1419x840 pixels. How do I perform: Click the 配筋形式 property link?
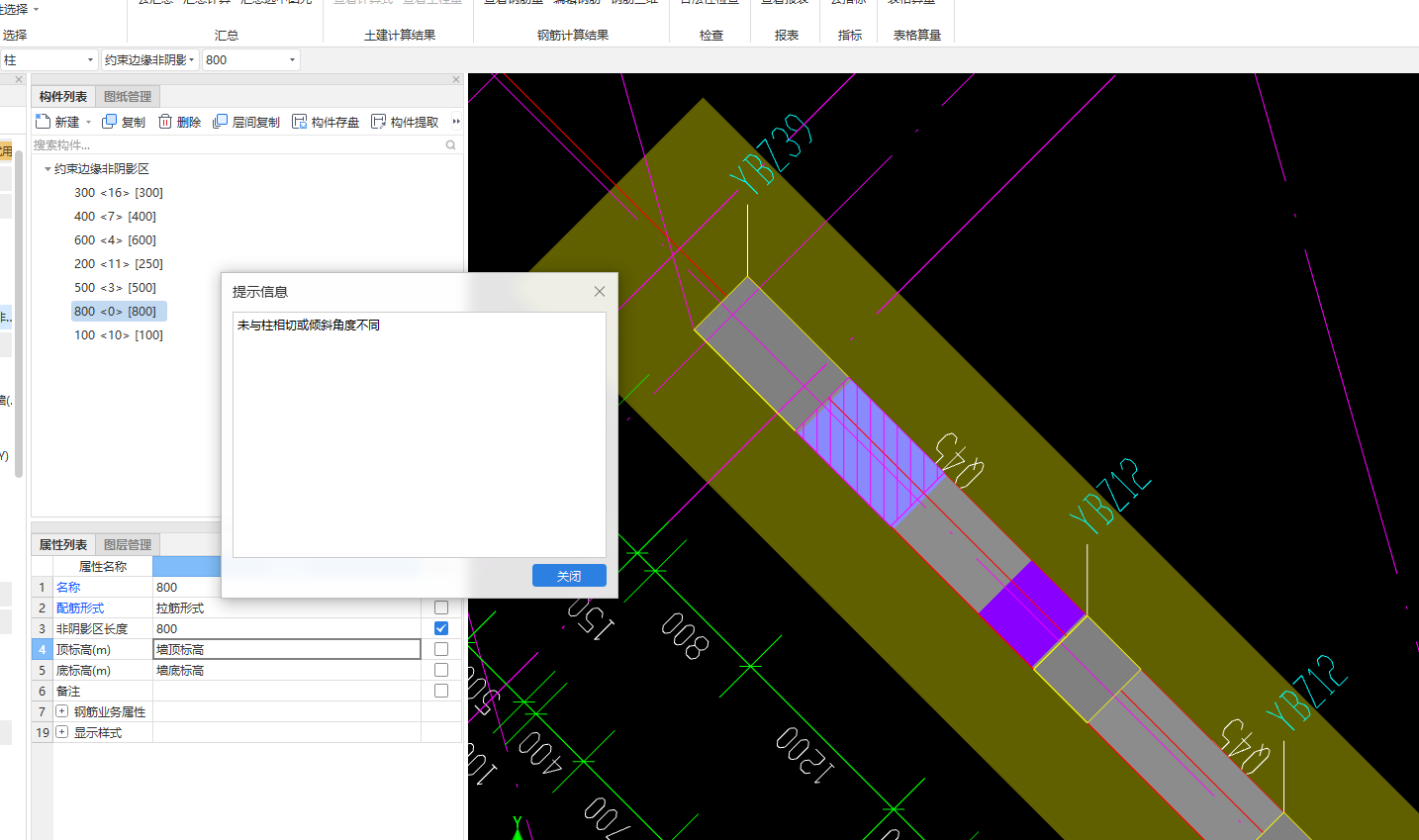pyautogui.click(x=80, y=608)
